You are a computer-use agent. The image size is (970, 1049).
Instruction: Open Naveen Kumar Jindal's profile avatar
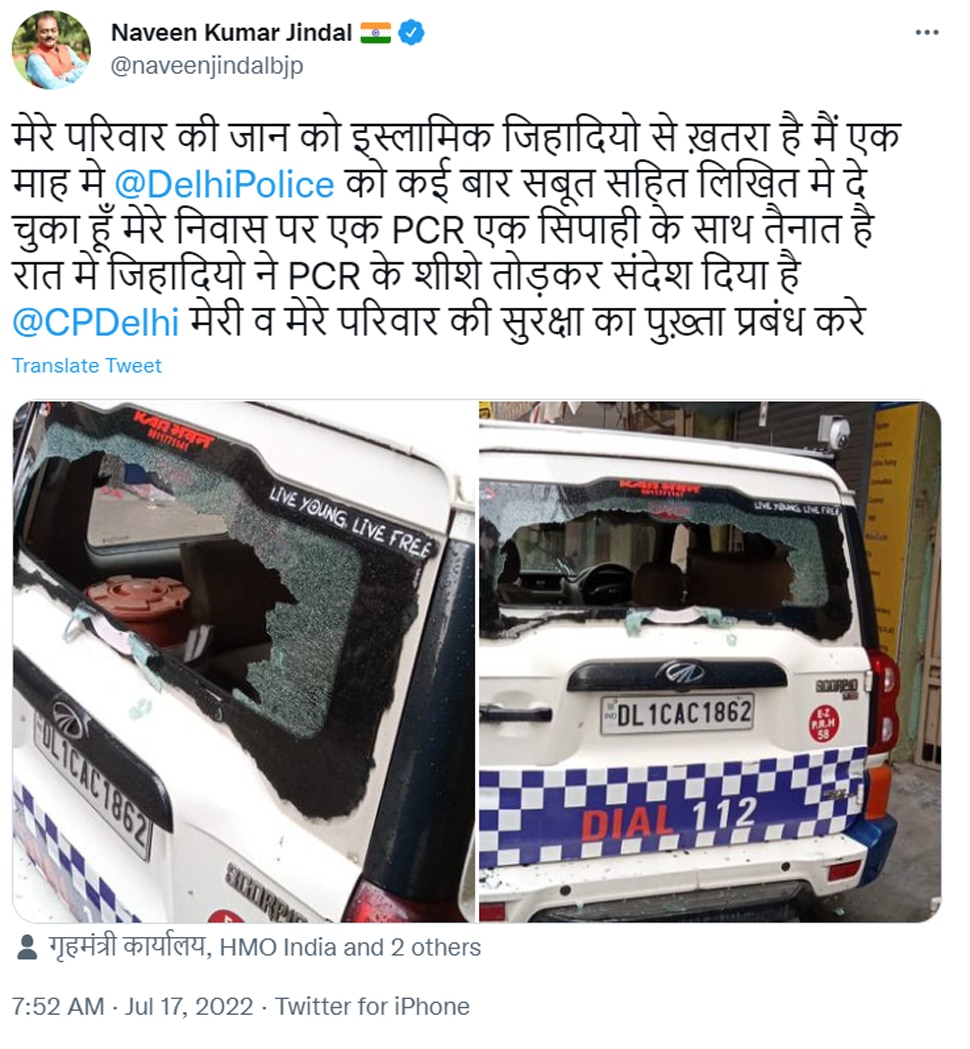coord(50,50)
